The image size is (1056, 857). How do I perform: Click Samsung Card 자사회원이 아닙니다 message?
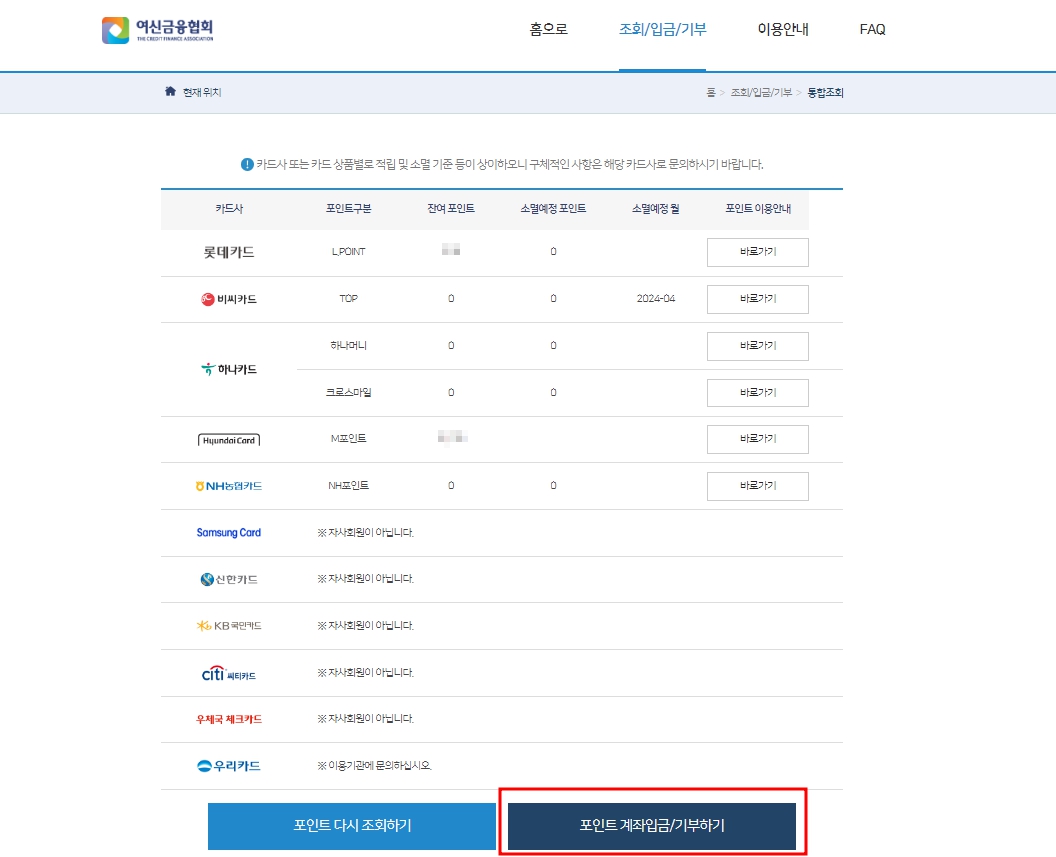366,533
